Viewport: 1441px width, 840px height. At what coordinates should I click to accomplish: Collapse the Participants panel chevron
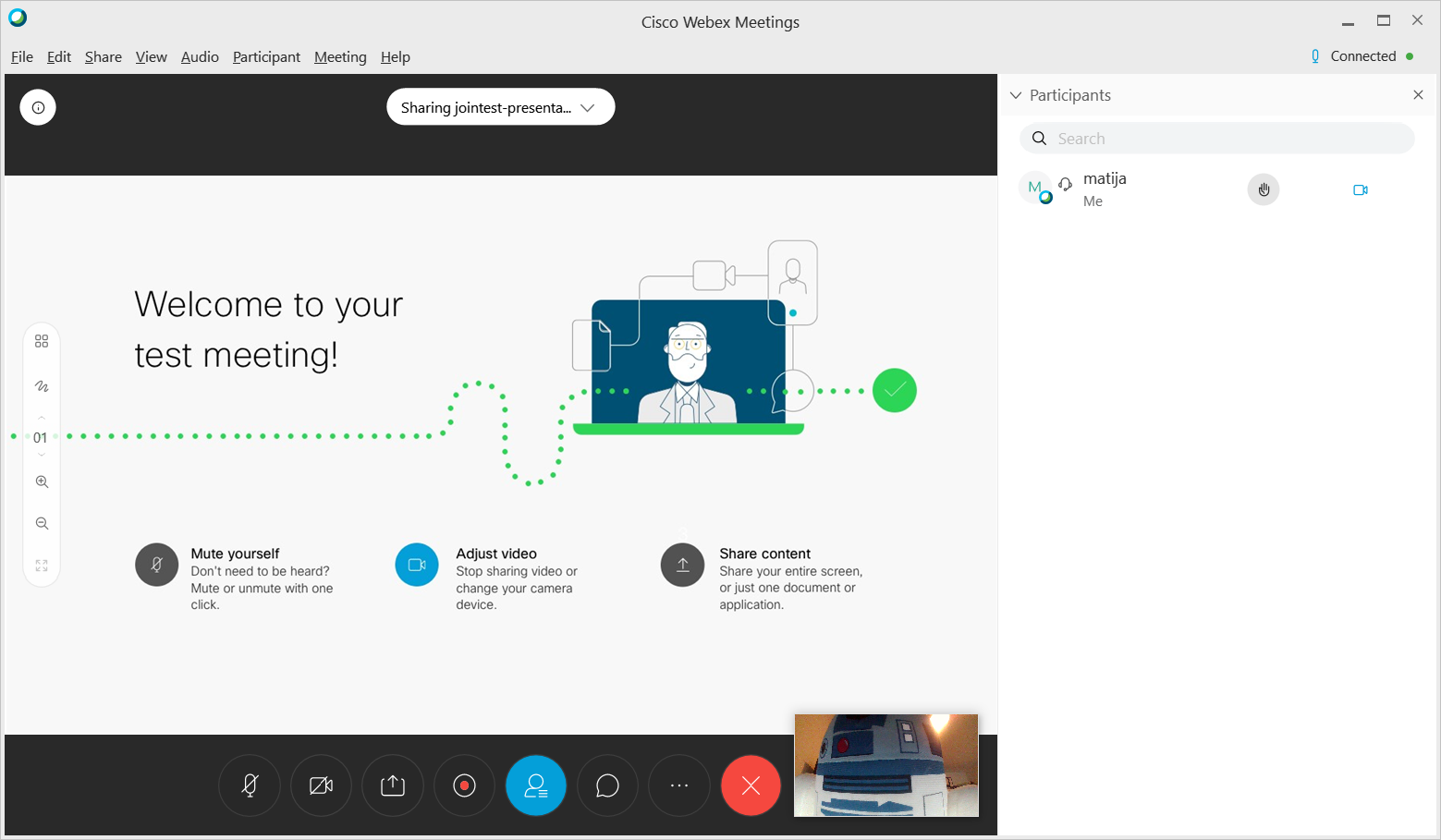[1016, 95]
